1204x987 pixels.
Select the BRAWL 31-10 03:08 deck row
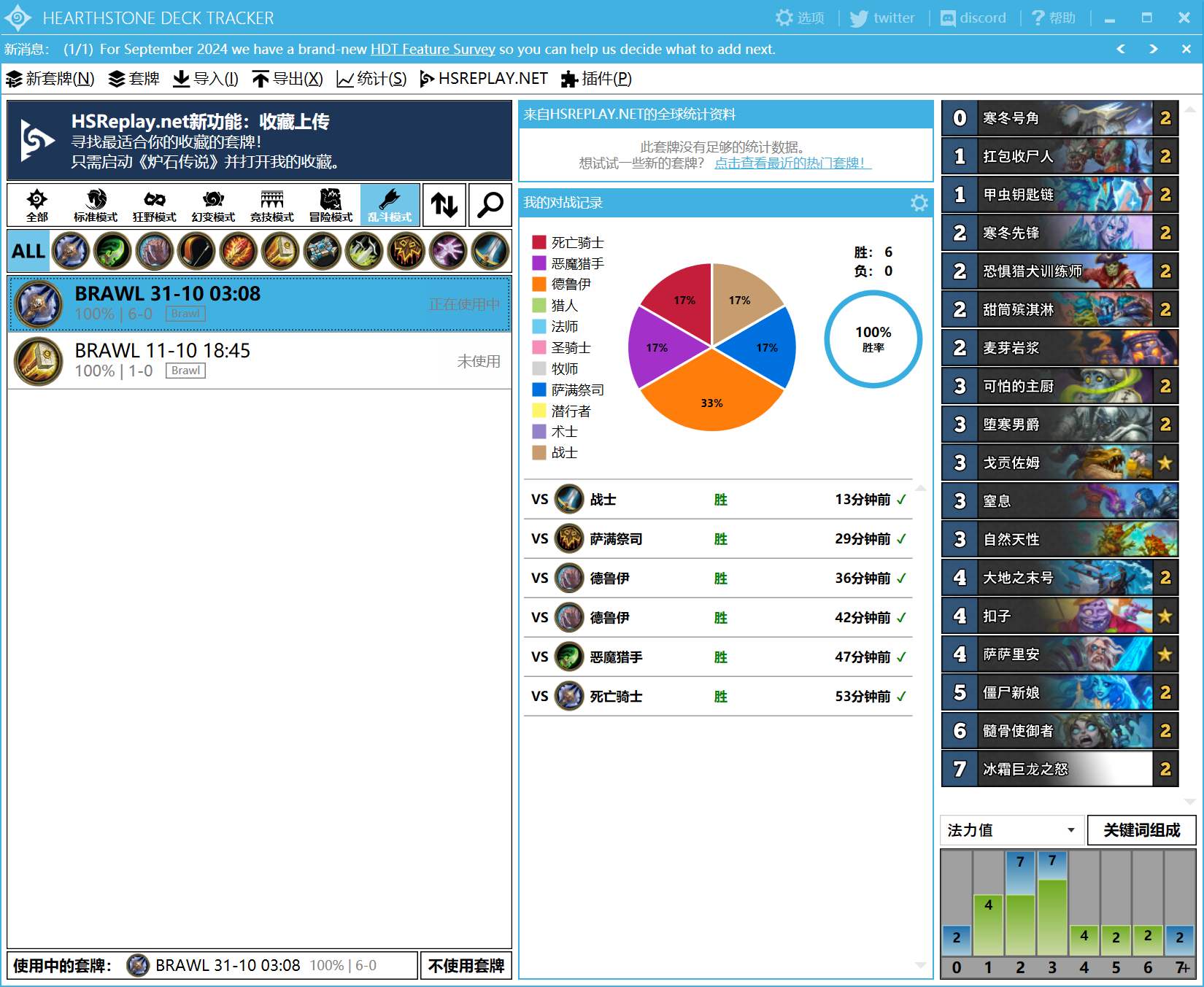[260, 303]
